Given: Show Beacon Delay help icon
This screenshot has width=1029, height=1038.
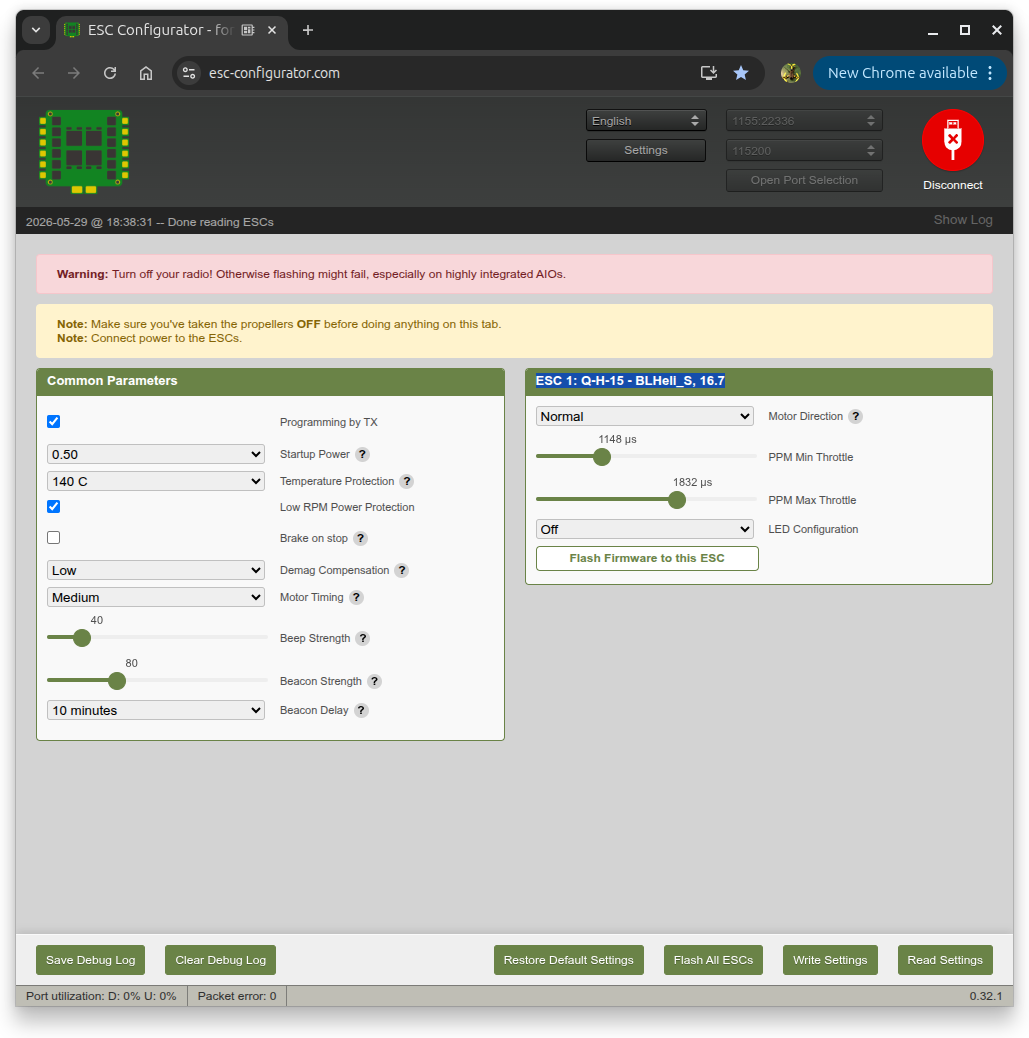Looking at the screenshot, I should click(361, 711).
